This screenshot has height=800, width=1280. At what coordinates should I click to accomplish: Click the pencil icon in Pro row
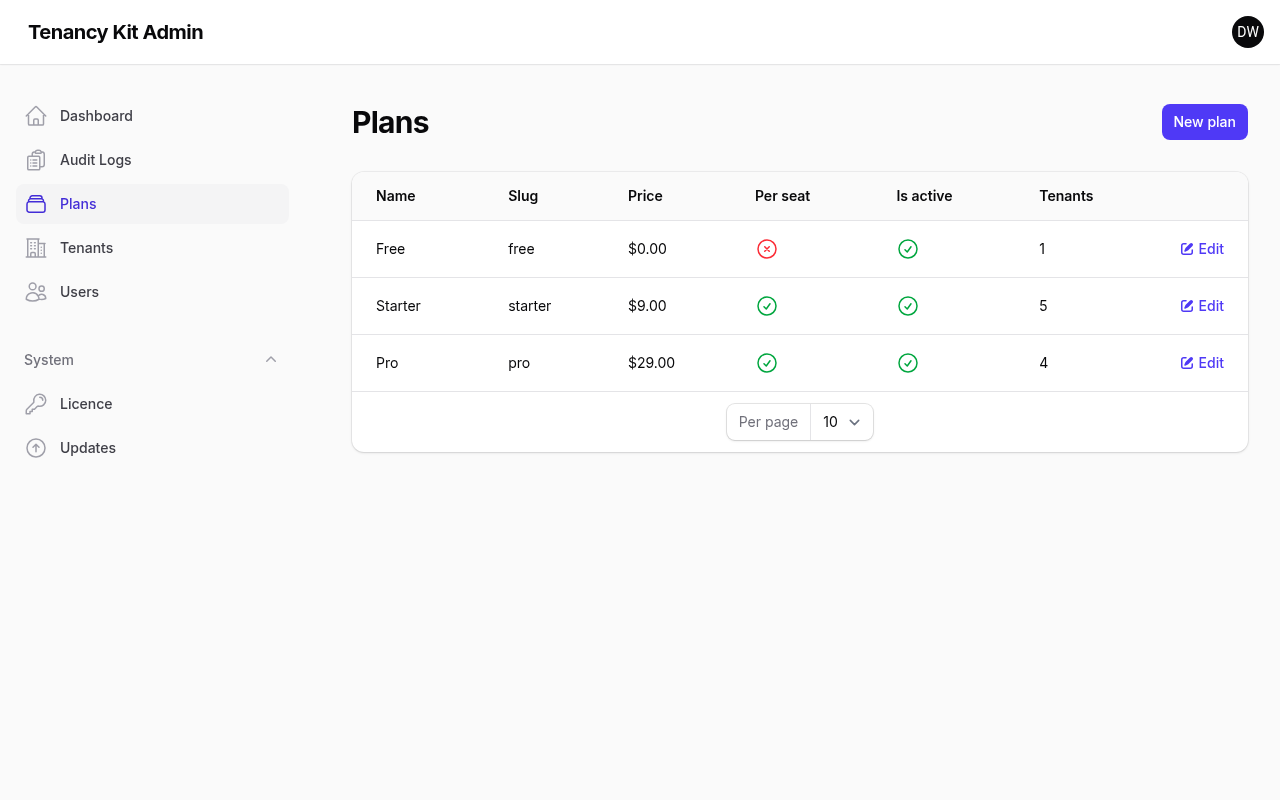click(1187, 363)
